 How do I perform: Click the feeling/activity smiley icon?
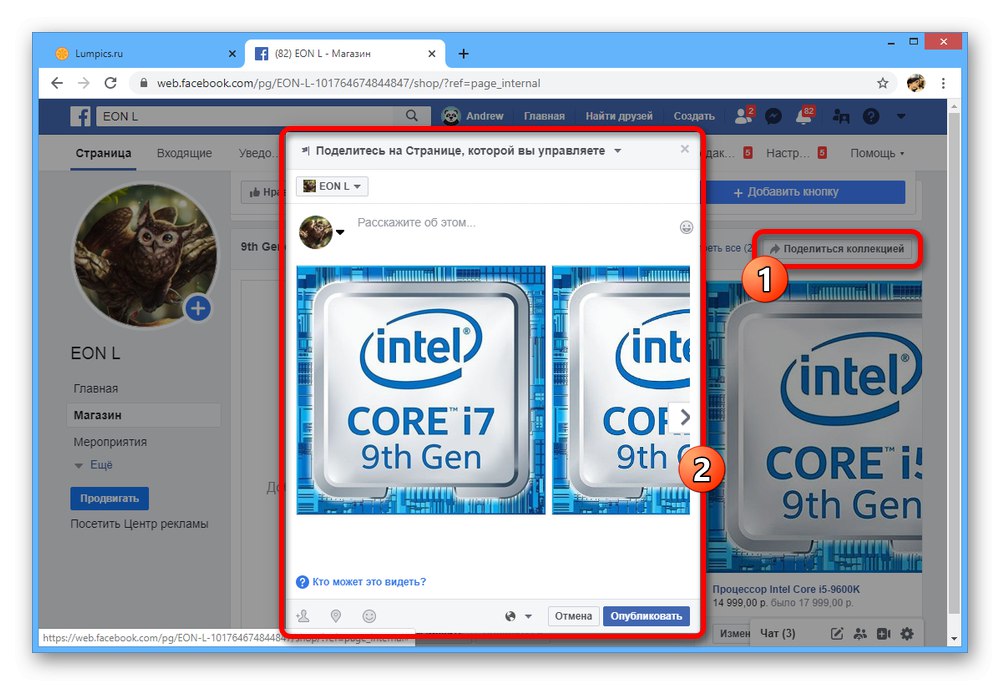pyautogui.click(x=369, y=616)
